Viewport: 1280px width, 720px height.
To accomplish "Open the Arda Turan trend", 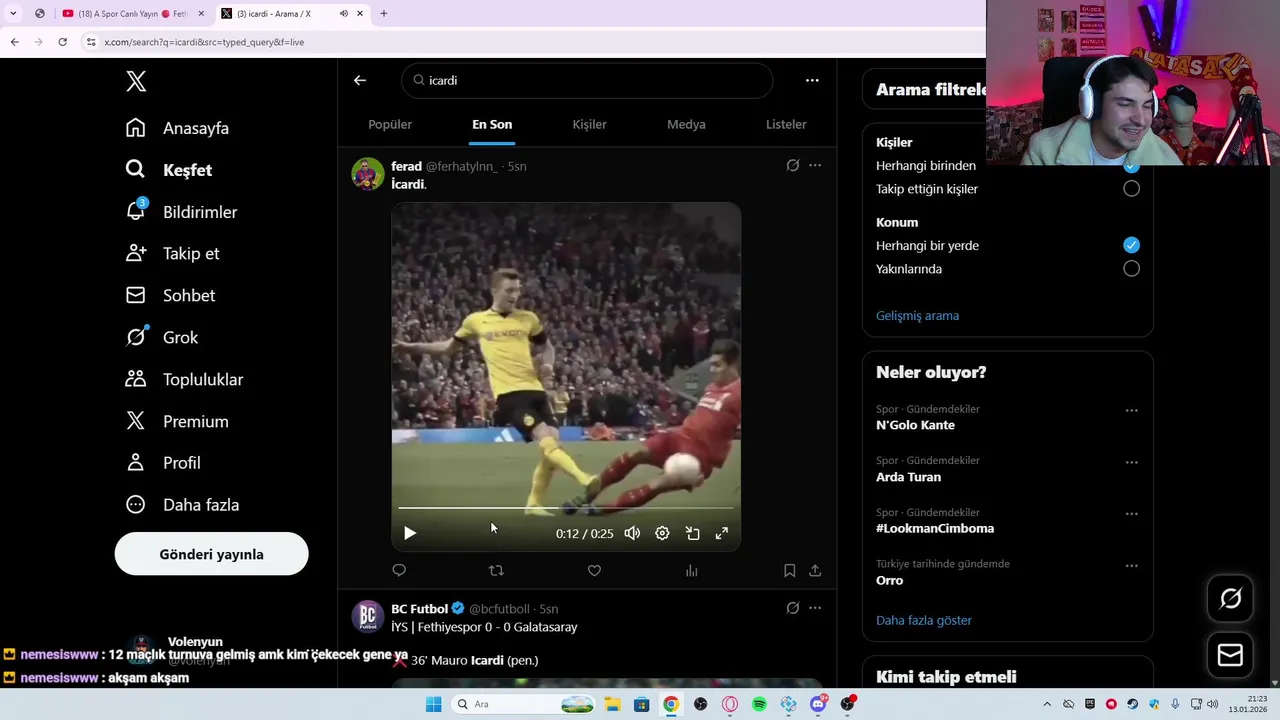I will click(x=908, y=477).
